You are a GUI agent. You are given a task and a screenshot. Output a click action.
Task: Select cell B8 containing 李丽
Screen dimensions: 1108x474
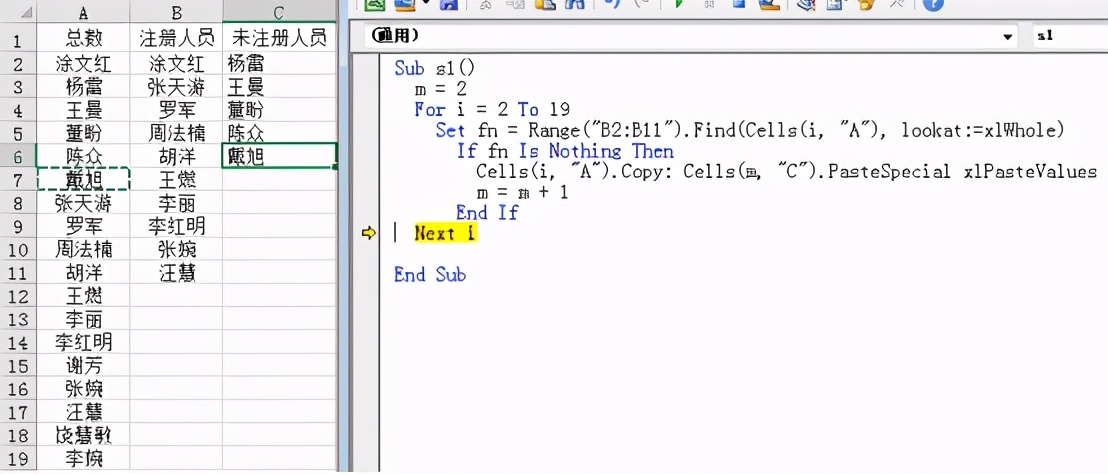click(x=176, y=203)
